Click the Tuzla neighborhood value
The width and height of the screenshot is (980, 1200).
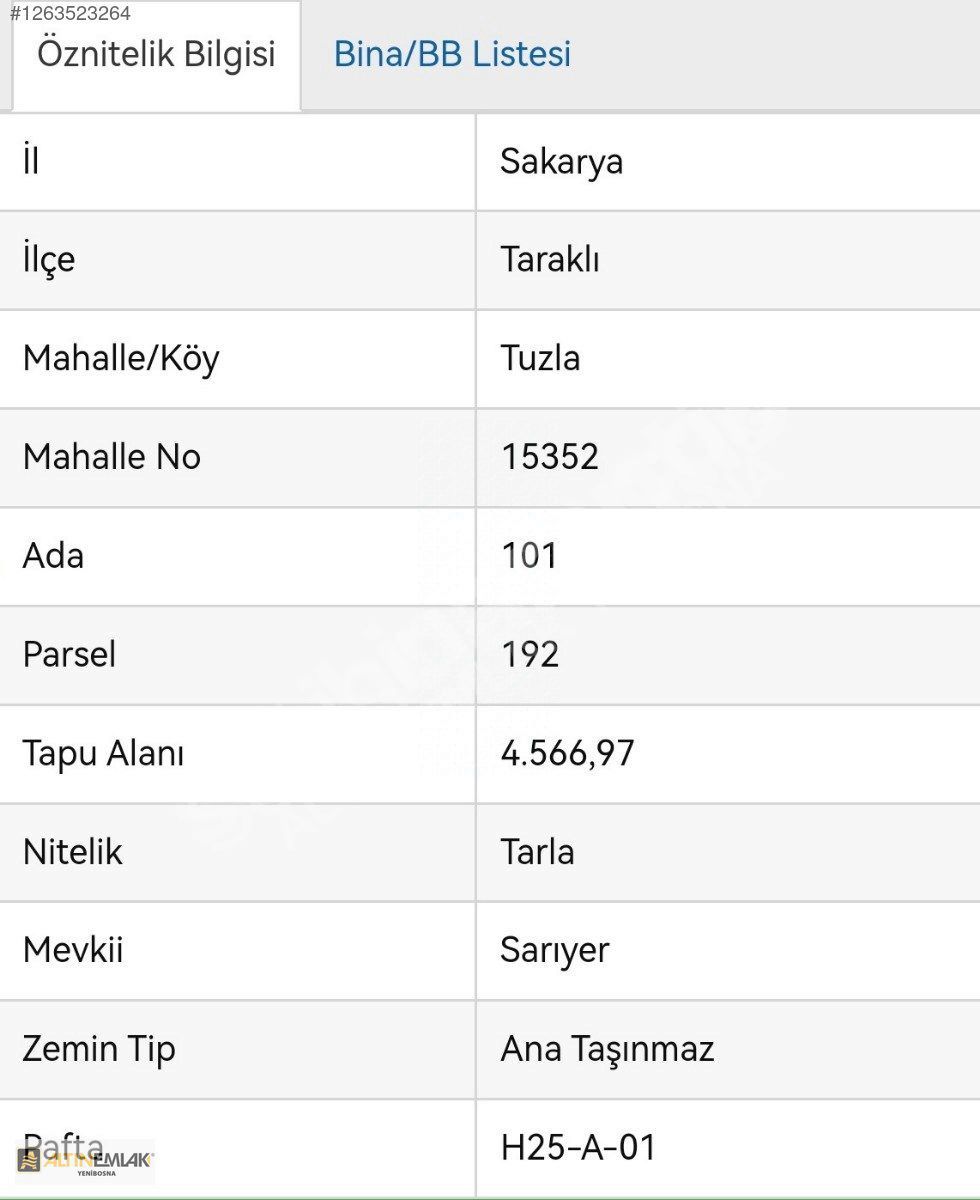[x=540, y=358]
